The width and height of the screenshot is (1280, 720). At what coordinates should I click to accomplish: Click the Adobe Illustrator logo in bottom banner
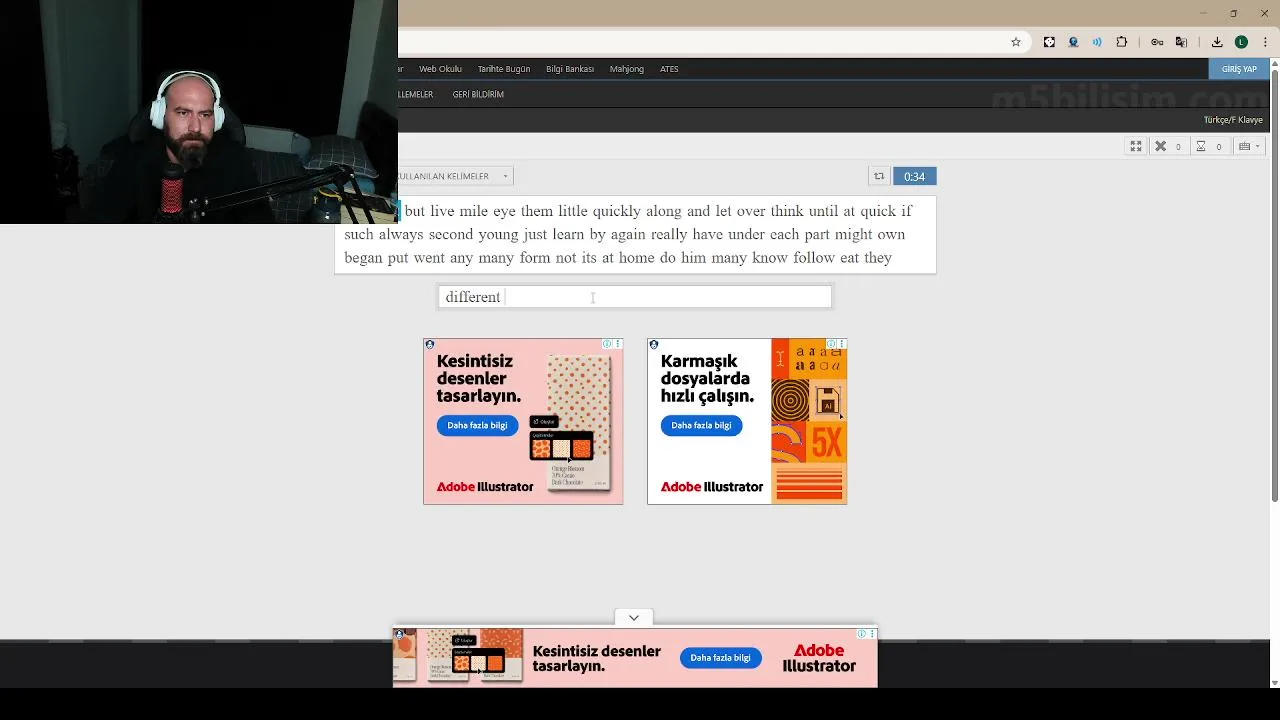coord(819,658)
